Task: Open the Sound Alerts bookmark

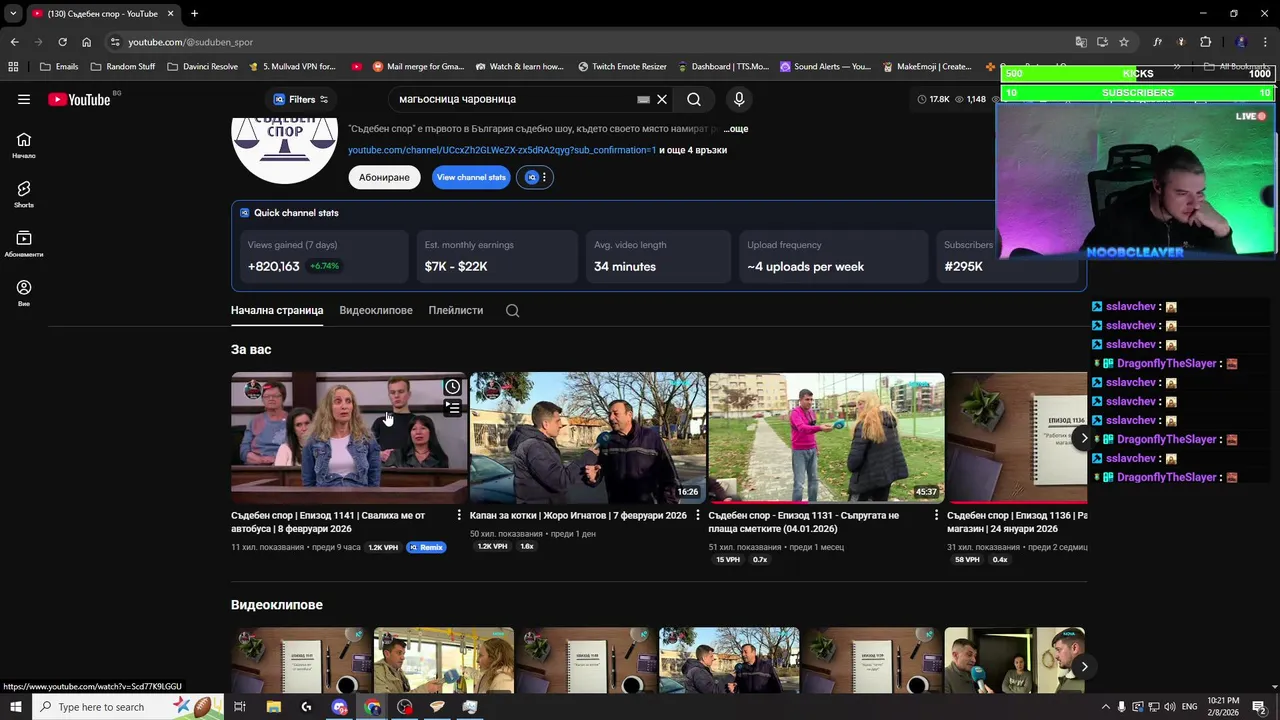Action: pos(825,66)
